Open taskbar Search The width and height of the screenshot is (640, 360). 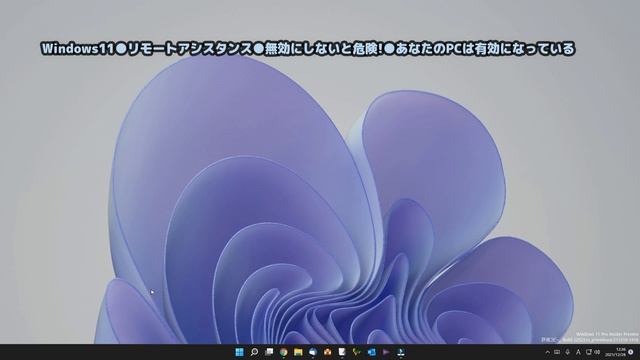[x=254, y=352]
